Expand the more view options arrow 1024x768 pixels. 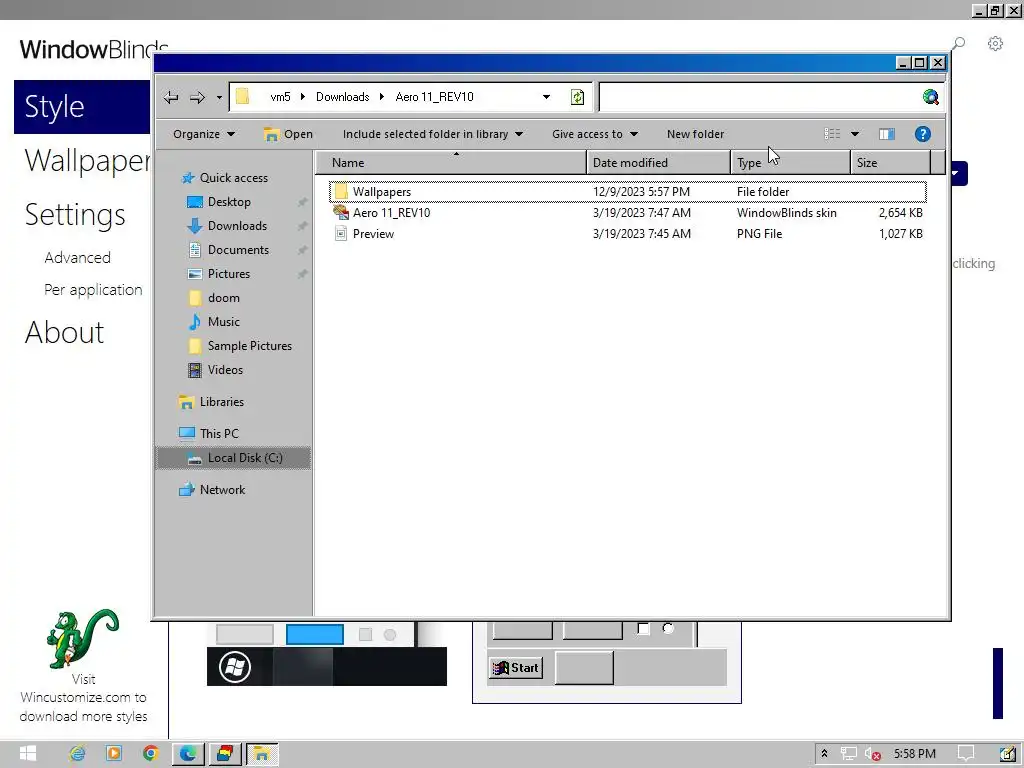tap(855, 134)
